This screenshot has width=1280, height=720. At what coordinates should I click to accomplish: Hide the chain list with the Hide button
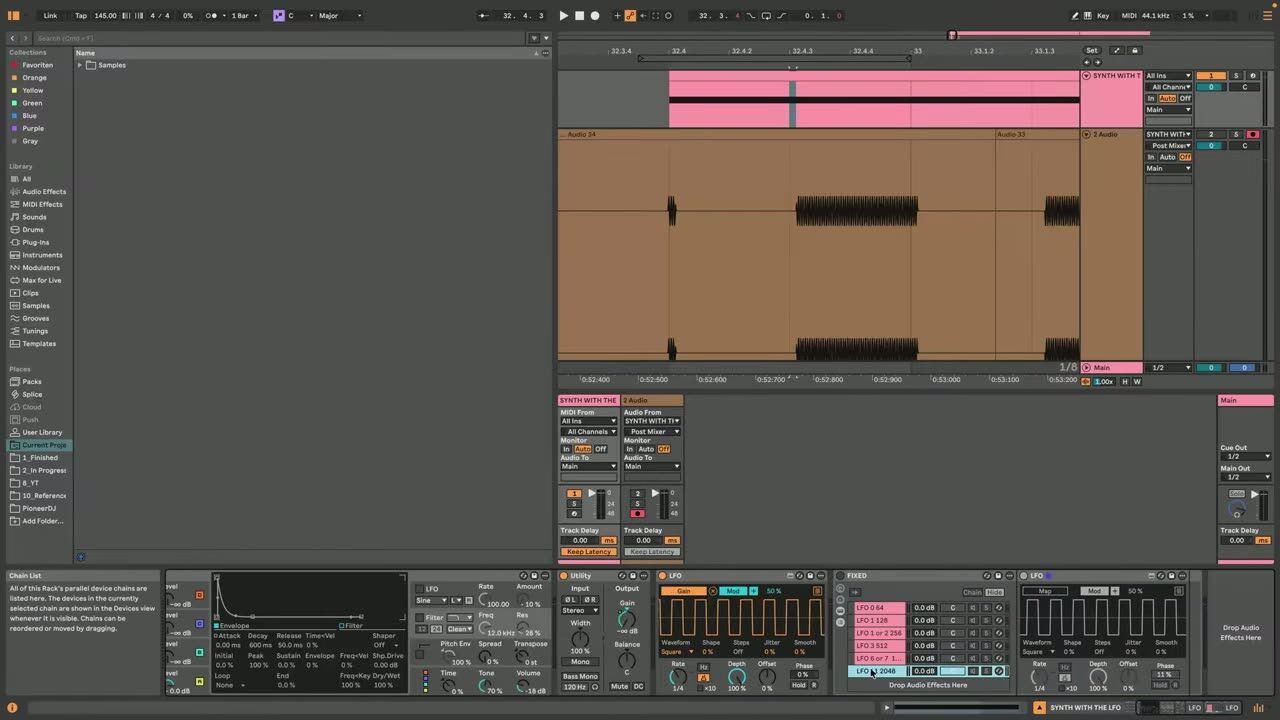pyautogui.click(x=994, y=592)
